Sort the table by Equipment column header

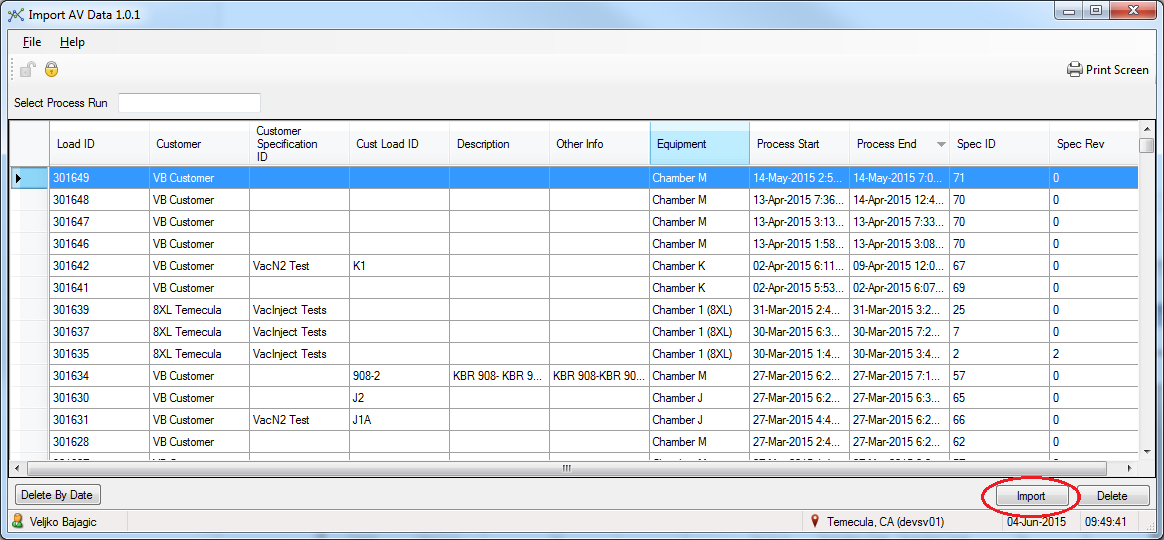698,144
